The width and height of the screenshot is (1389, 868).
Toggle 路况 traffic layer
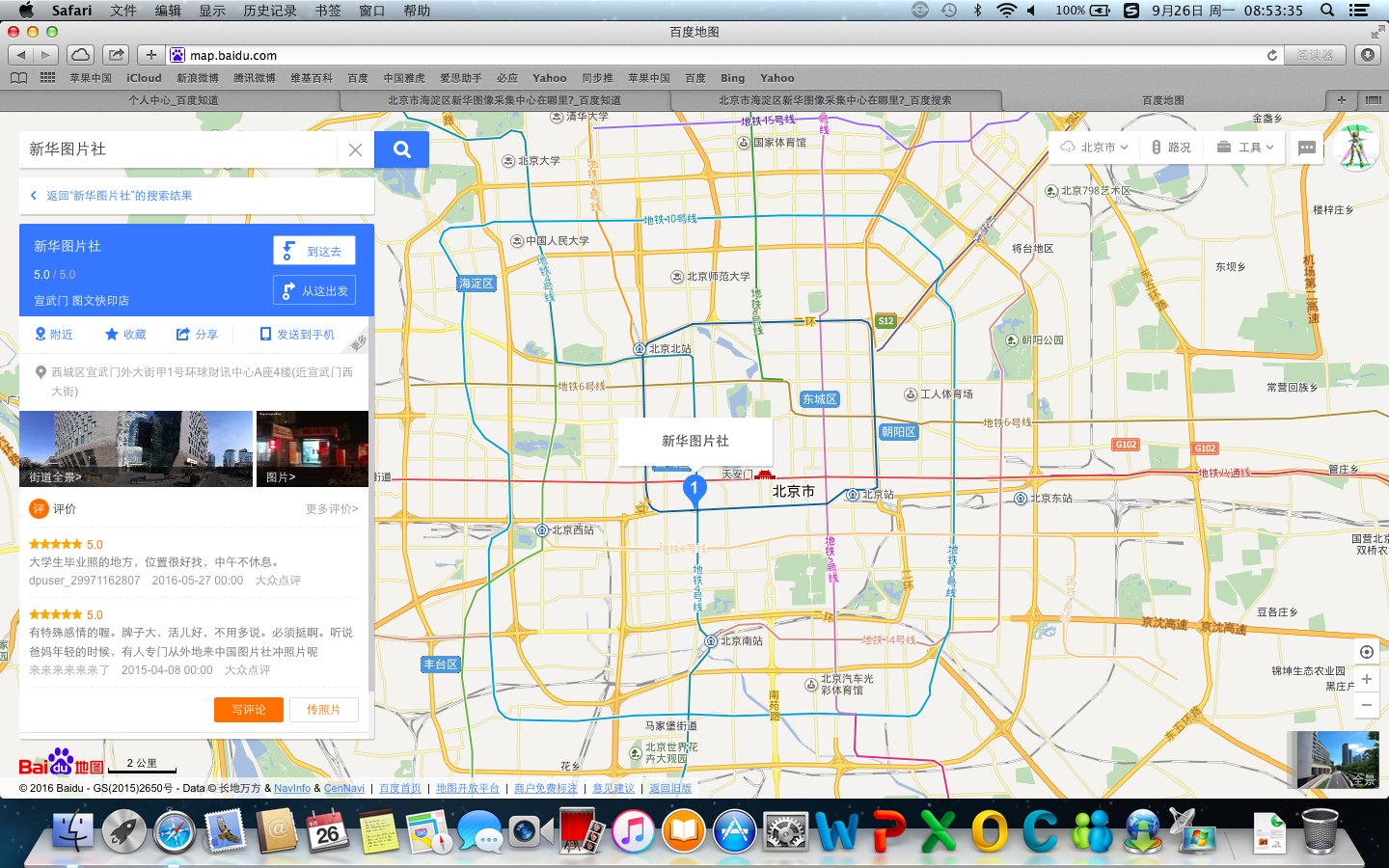pyautogui.click(x=1171, y=148)
